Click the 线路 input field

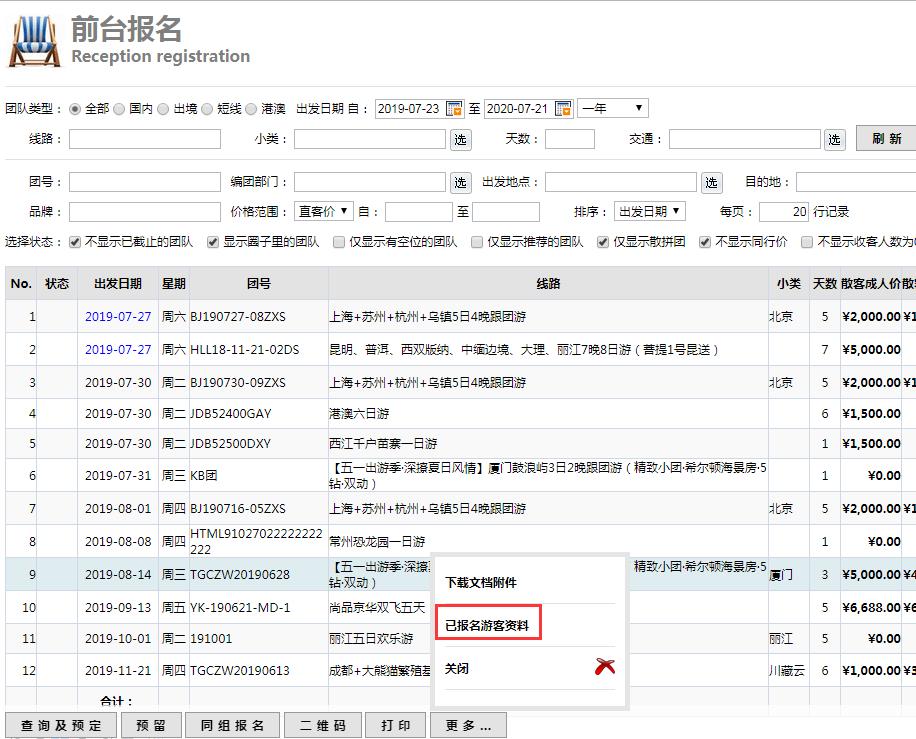[145, 139]
